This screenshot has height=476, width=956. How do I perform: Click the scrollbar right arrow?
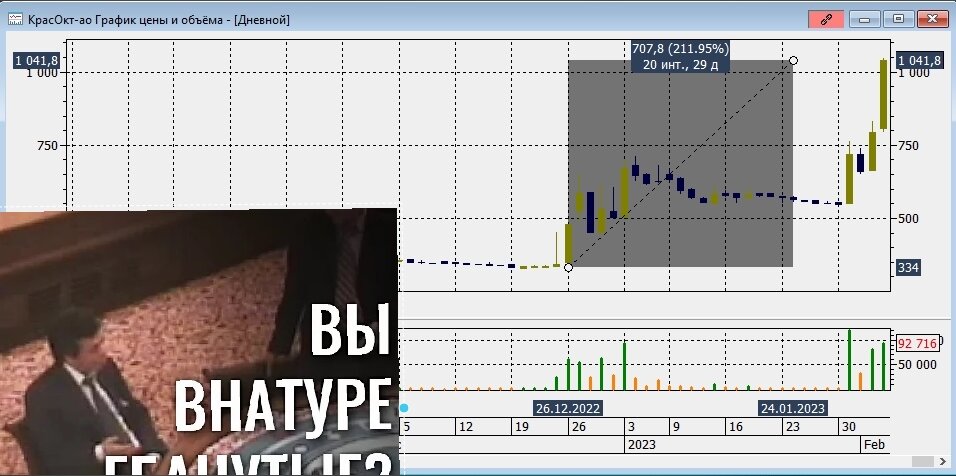point(944,461)
